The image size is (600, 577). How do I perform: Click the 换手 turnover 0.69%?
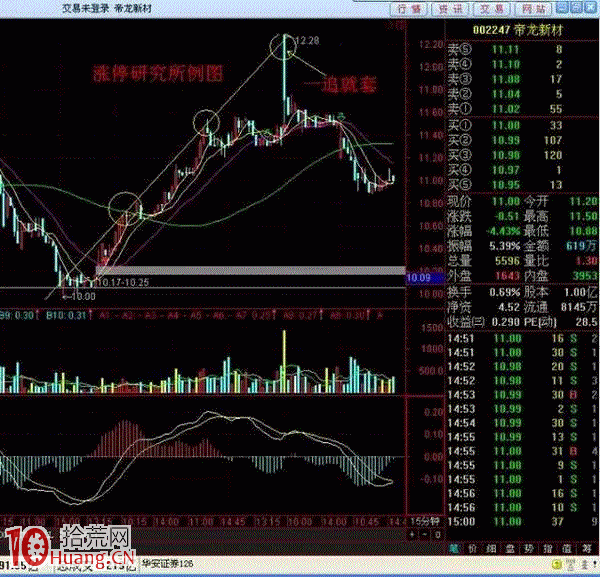point(505,292)
